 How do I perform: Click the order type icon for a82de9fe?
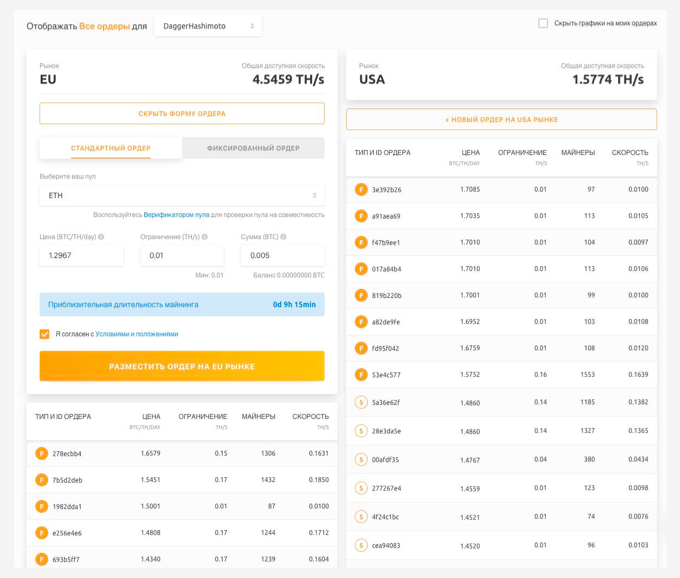[361, 322]
